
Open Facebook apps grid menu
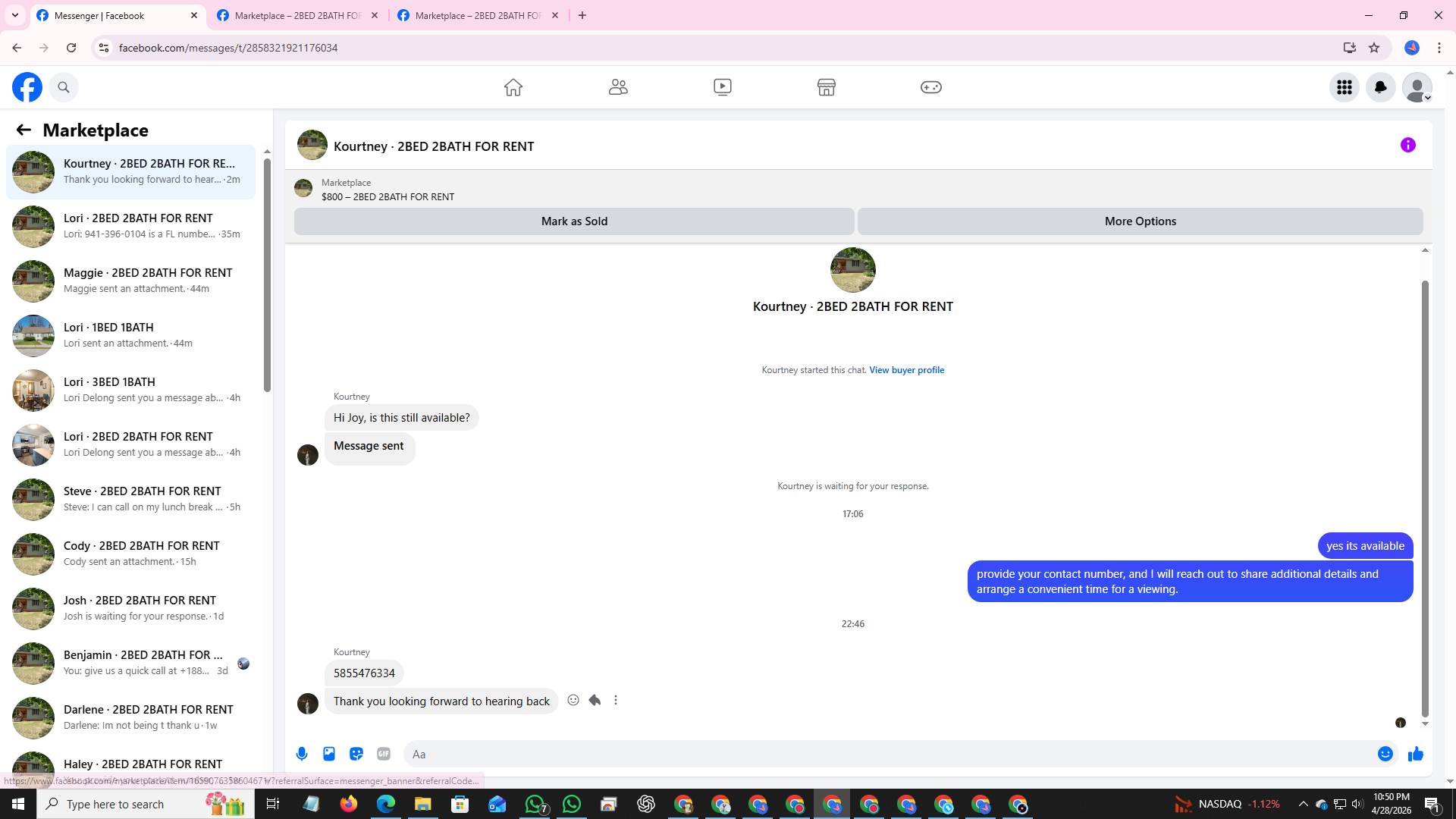pos(1344,87)
